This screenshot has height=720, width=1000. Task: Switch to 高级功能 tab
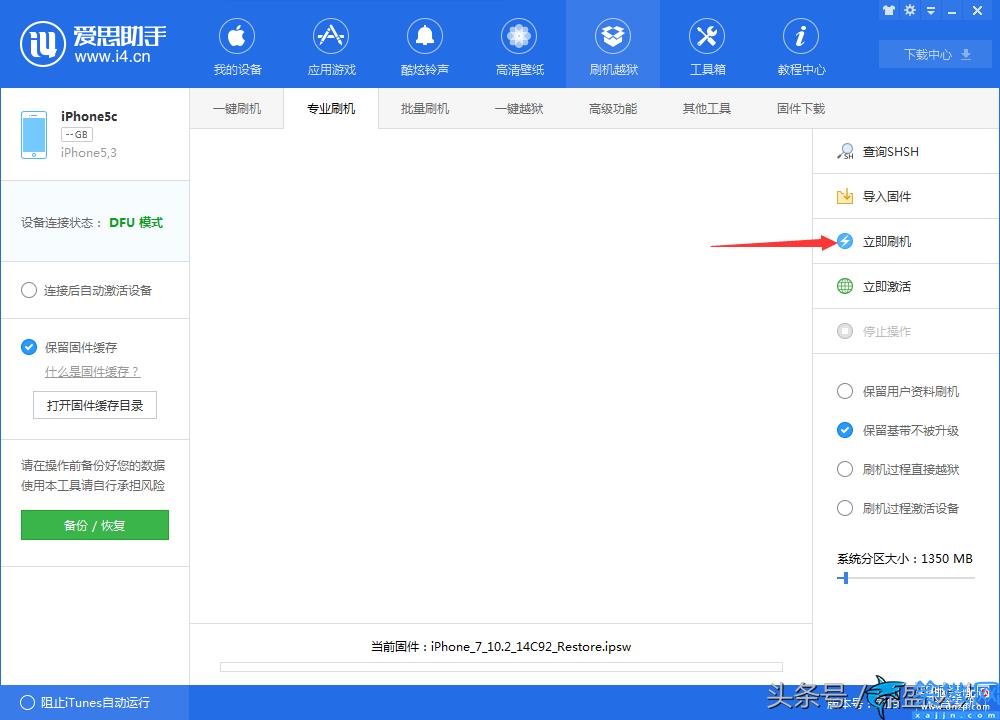(x=613, y=108)
